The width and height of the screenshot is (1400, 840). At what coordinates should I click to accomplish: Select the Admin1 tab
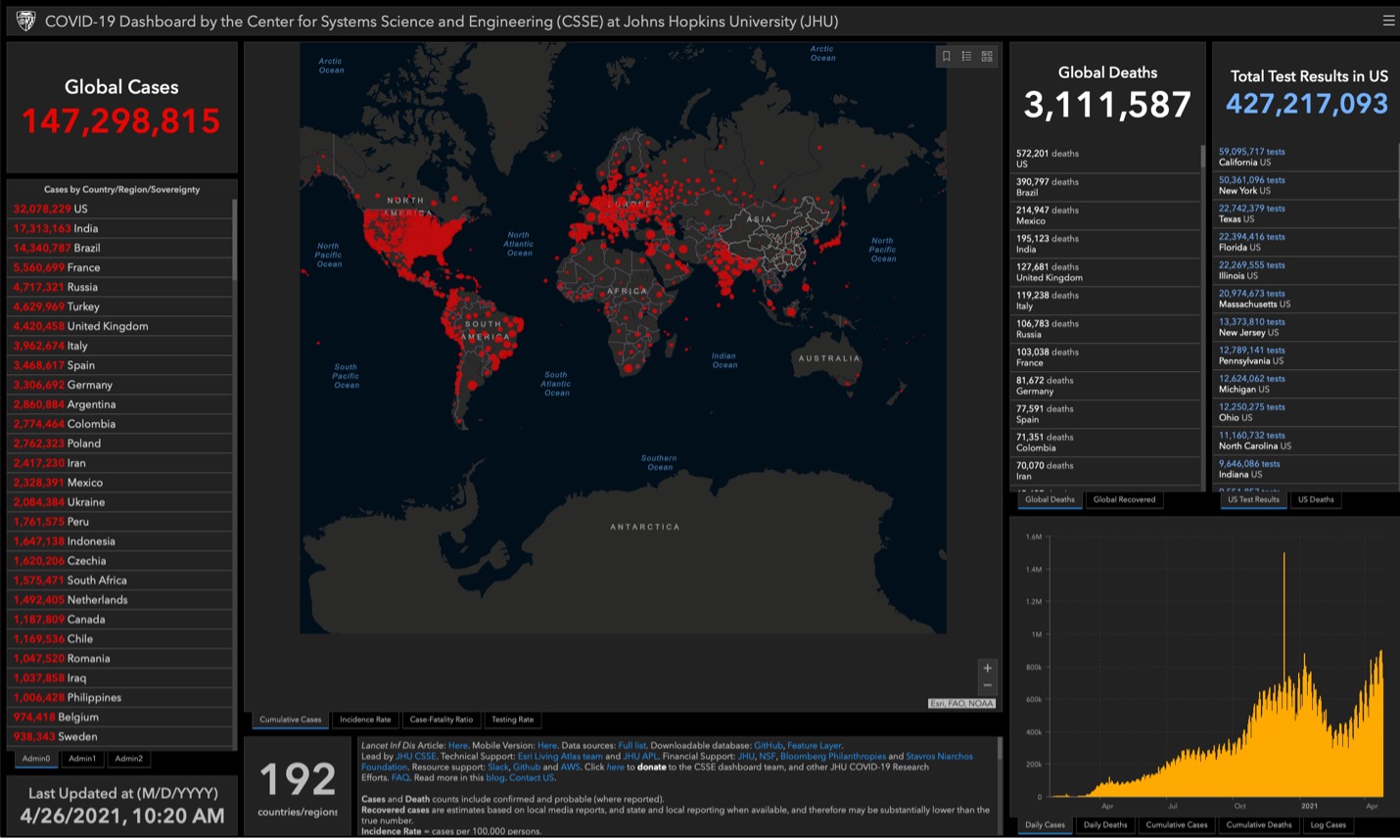(82, 759)
